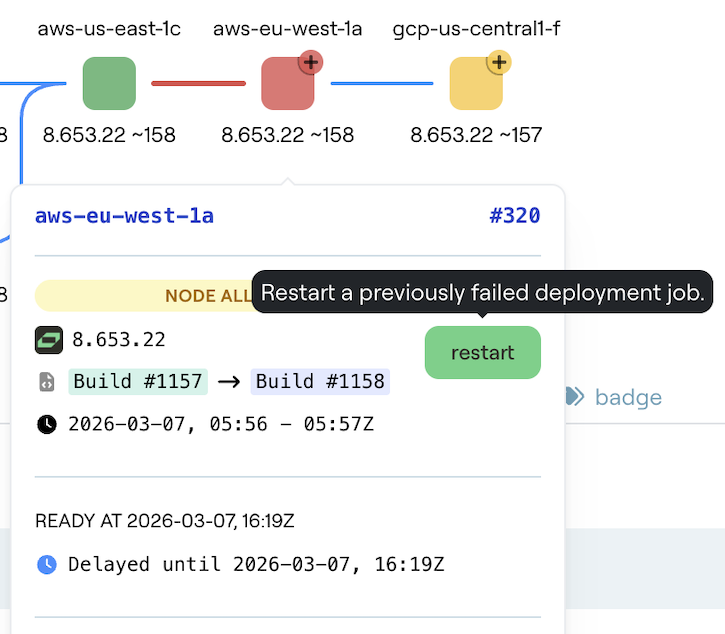The width and height of the screenshot is (725, 634).
Task: Restart the failed deployment job
Action: coord(483,352)
